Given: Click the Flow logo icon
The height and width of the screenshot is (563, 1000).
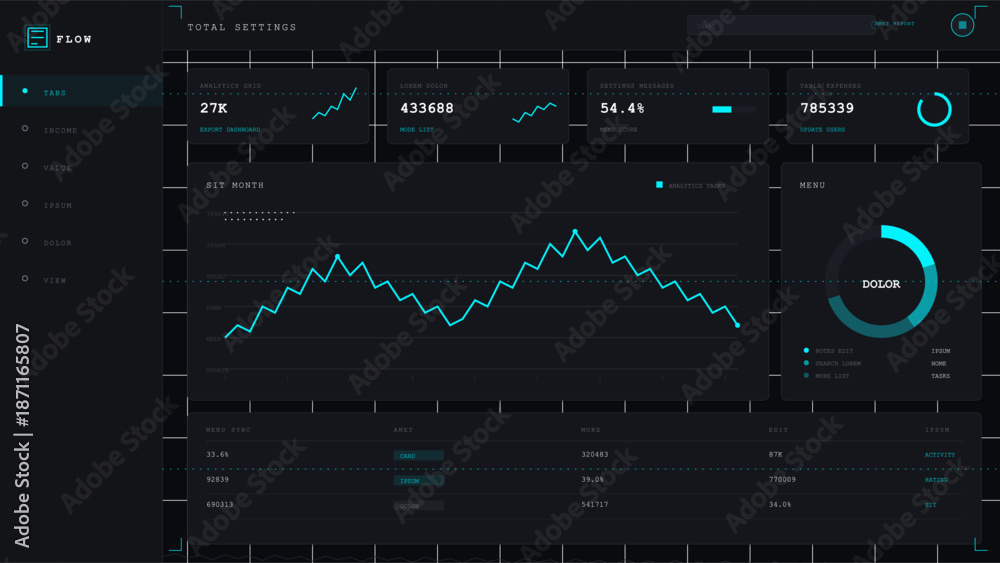Looking at the screenshot, I should (37, 38).
